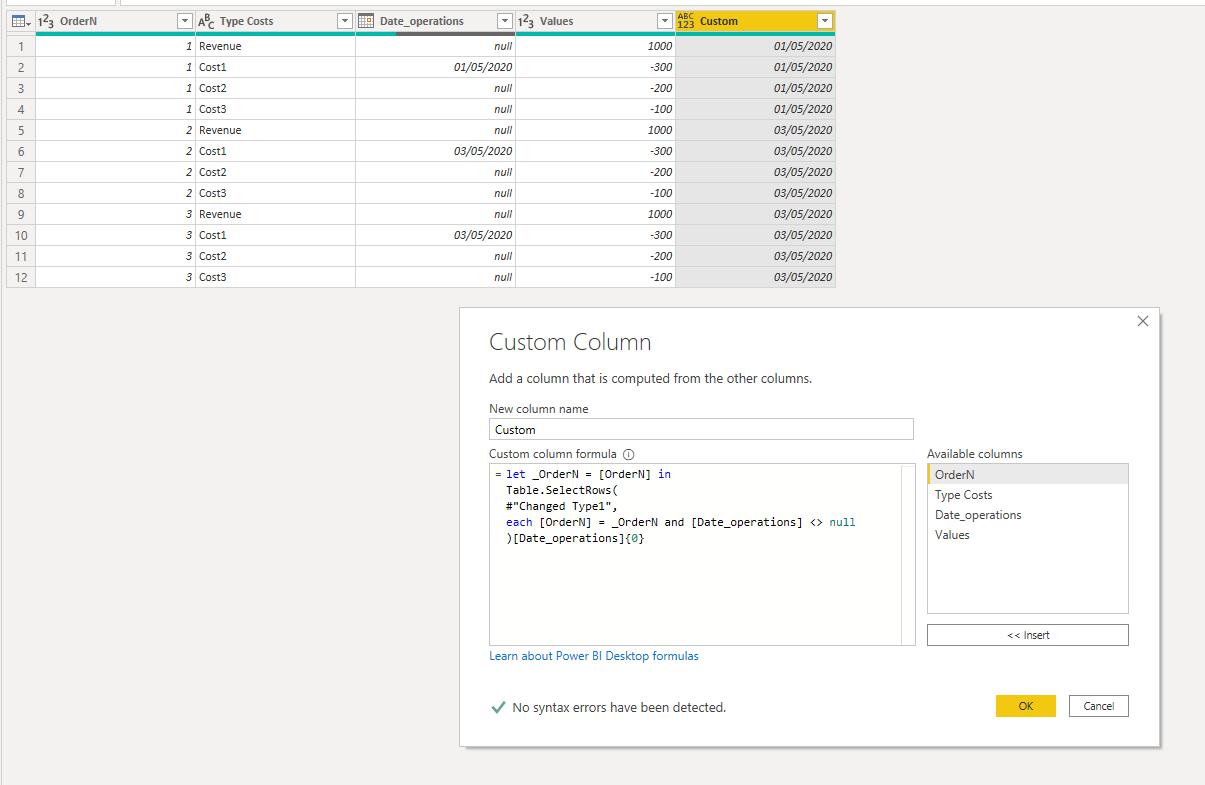Screen dimensions: 1205x785
Task: Select the Date_operations column header
Action: coord(435,21)
